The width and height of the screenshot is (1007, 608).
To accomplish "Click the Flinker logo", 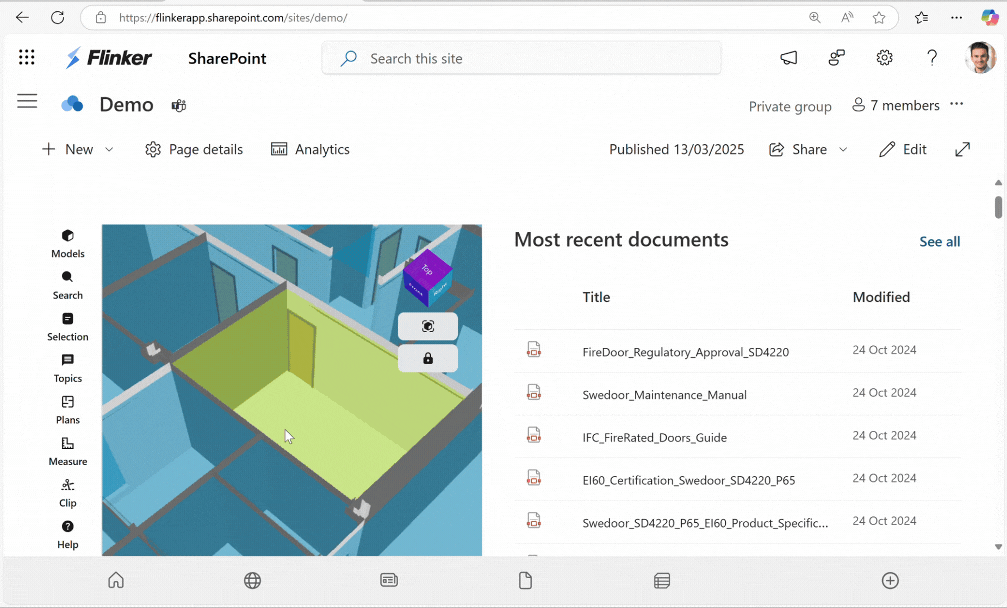I will click(x=109, y=58).
